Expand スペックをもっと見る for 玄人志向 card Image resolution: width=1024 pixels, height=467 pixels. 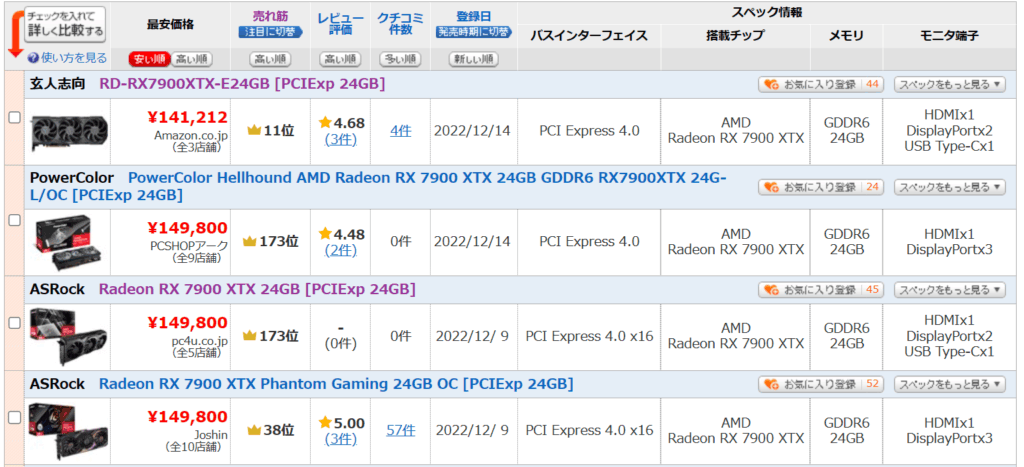pos(950,85)
